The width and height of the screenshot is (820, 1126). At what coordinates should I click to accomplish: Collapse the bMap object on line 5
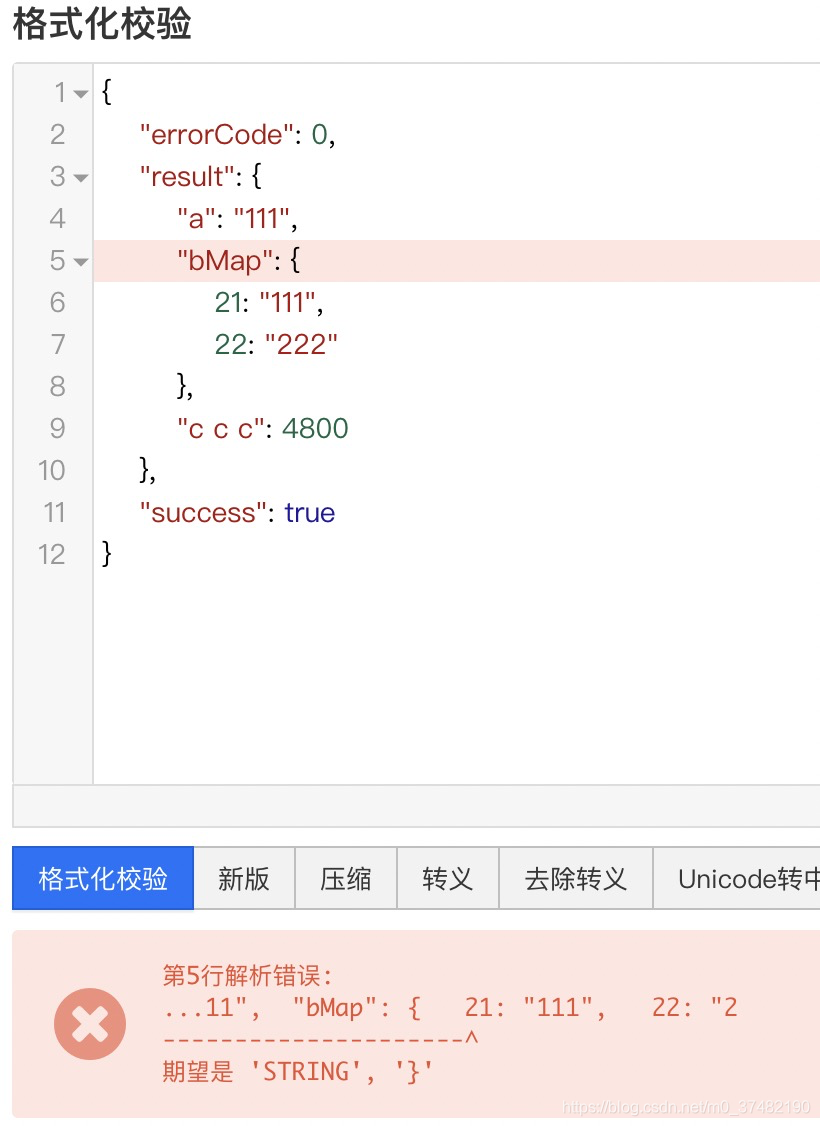coord(80,260)
